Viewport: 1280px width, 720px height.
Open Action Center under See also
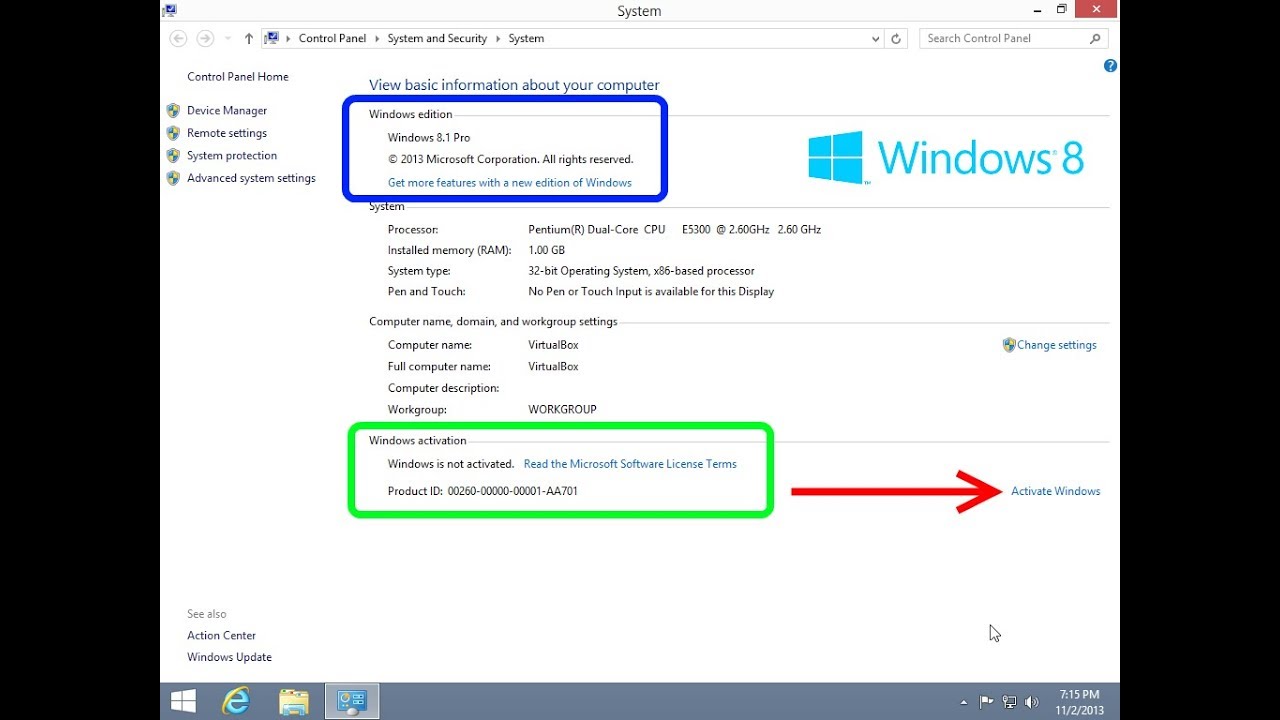(x=222, y=636)
